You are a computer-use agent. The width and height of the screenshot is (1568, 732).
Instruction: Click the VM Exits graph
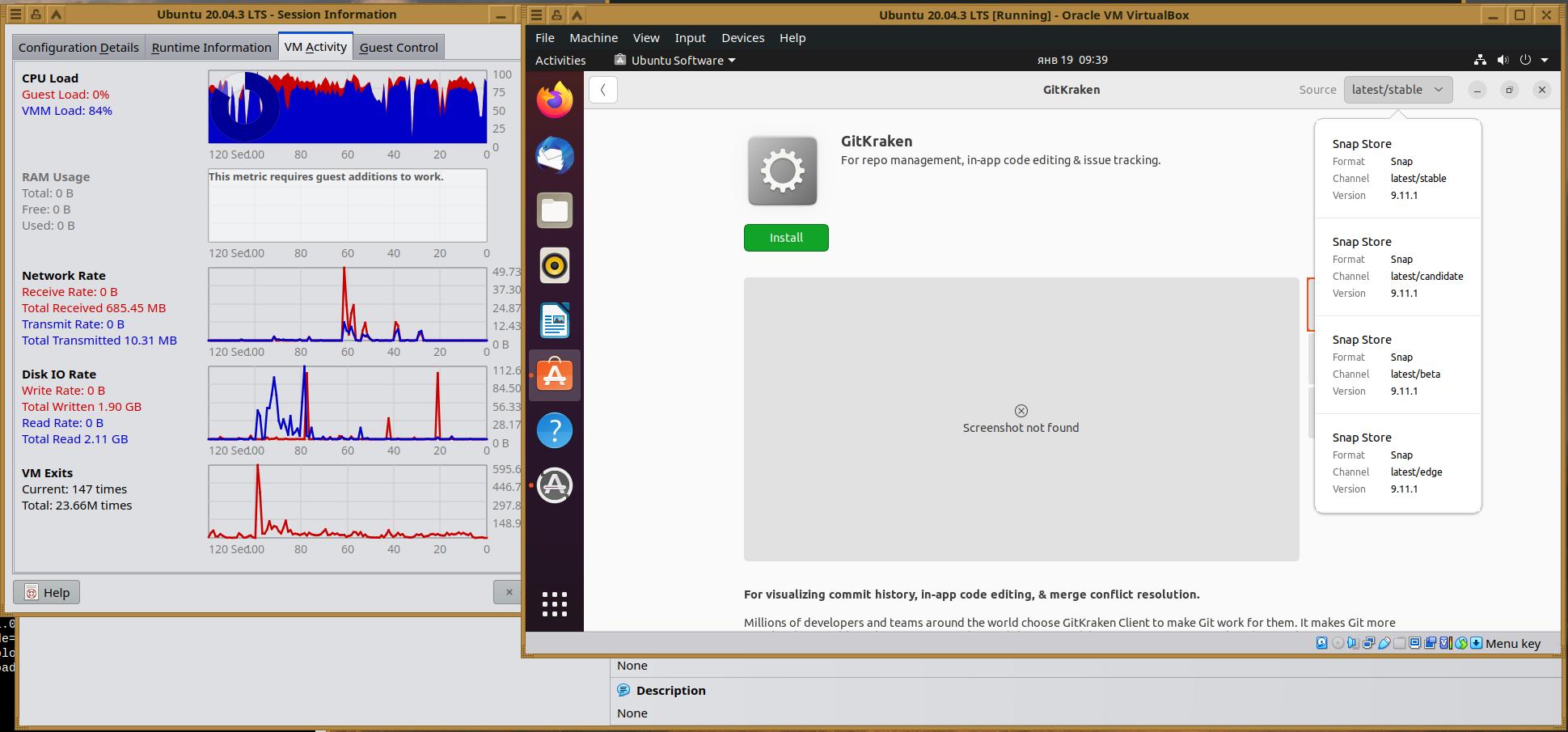click(348, 501)
